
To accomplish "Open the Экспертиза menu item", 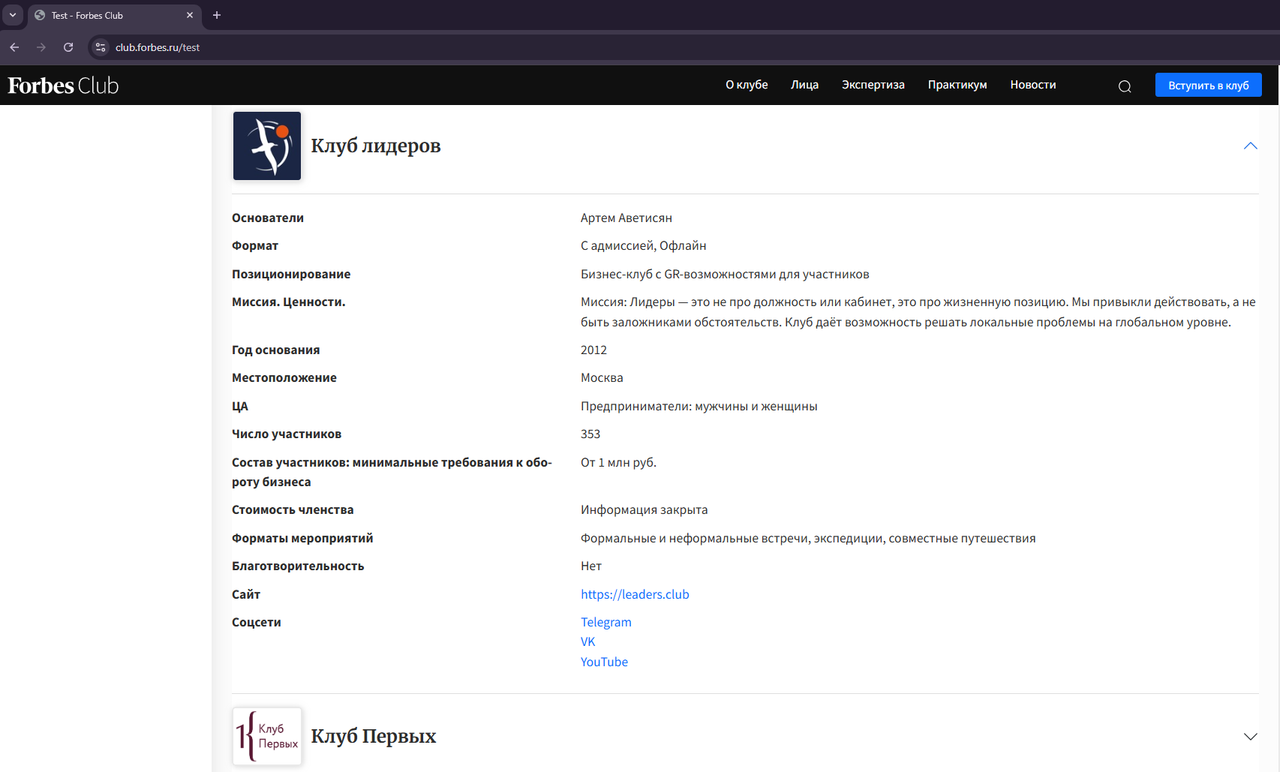I will coord(873,85).
